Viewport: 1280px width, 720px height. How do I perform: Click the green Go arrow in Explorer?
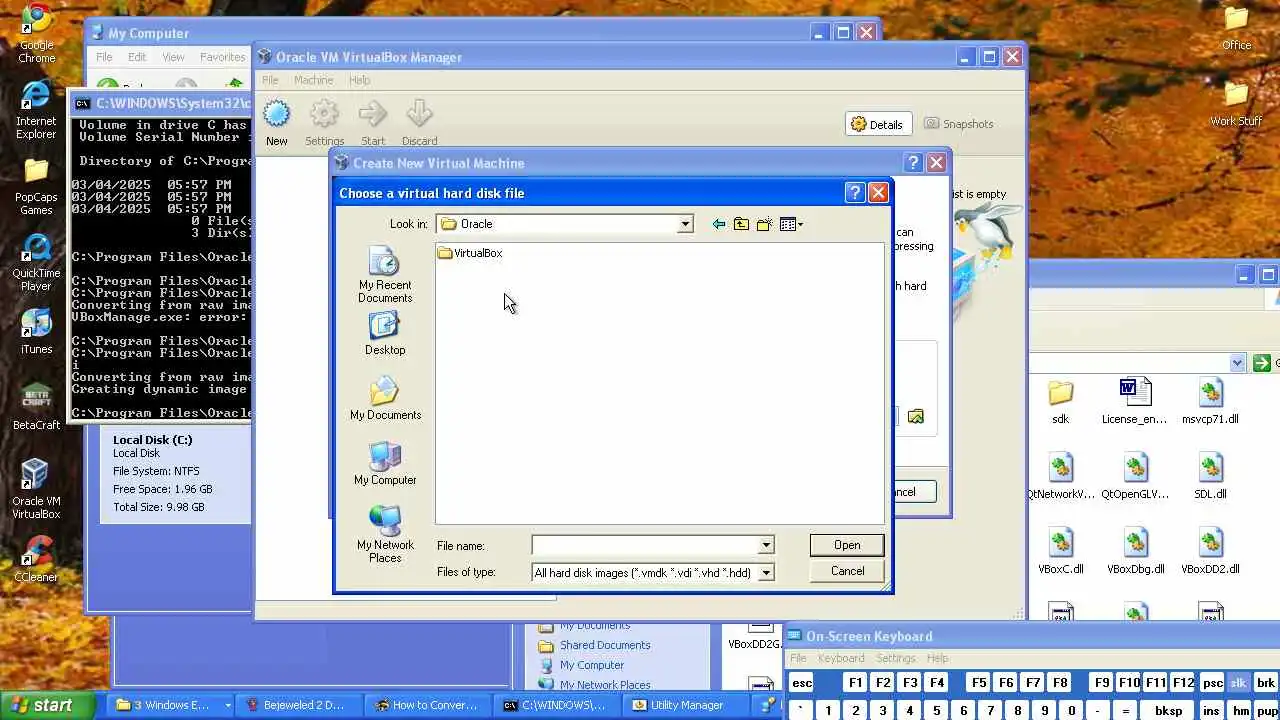[x=1264, y=364]
